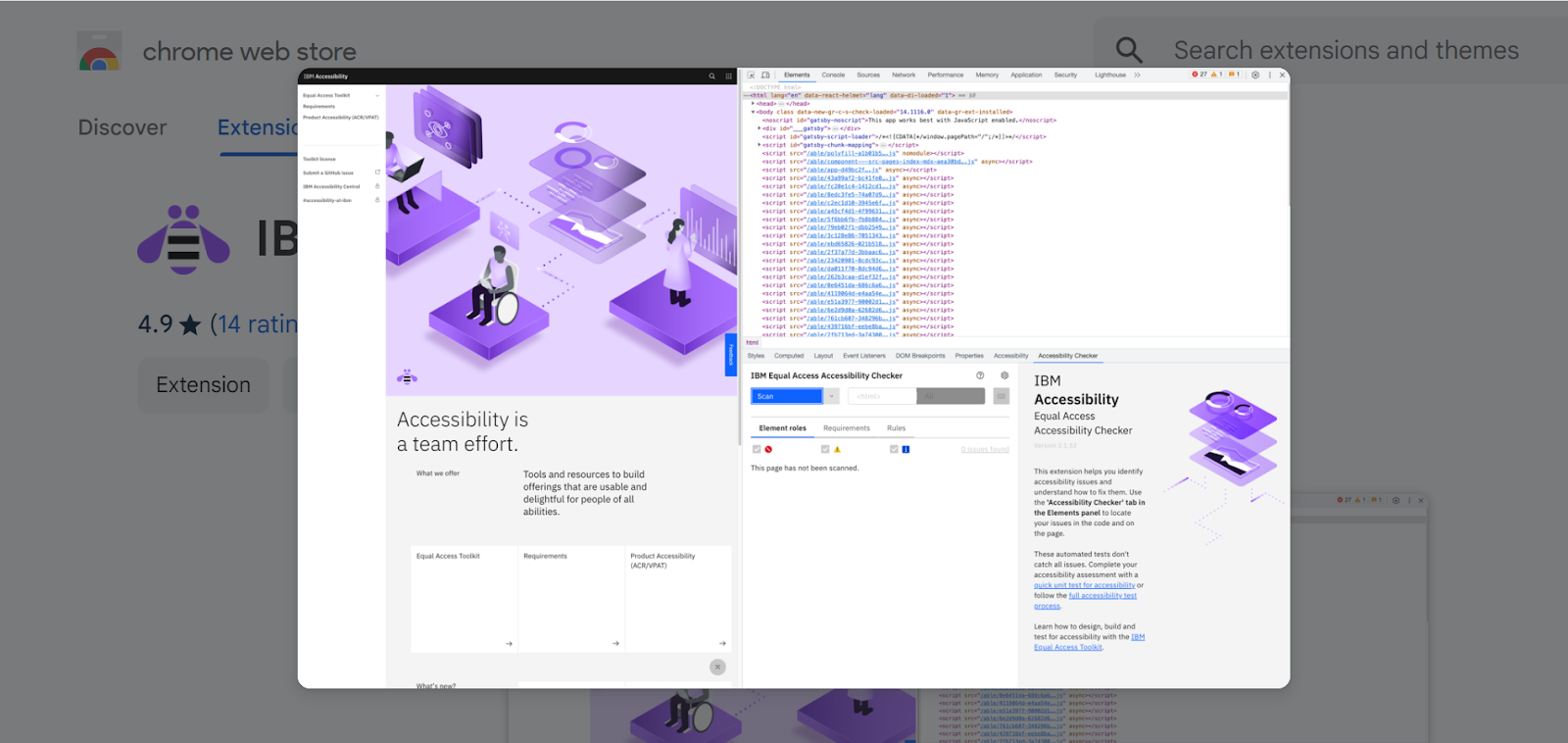Screen dimensions: 1568x743
Task: Click the arrow on the Equal Access Toolkit card
Action: (509, 644)
